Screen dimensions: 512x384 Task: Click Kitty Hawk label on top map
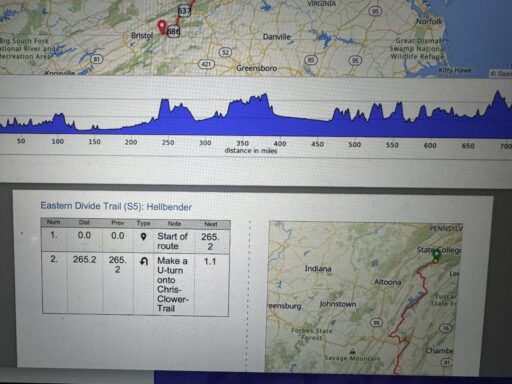coord(455,70)
